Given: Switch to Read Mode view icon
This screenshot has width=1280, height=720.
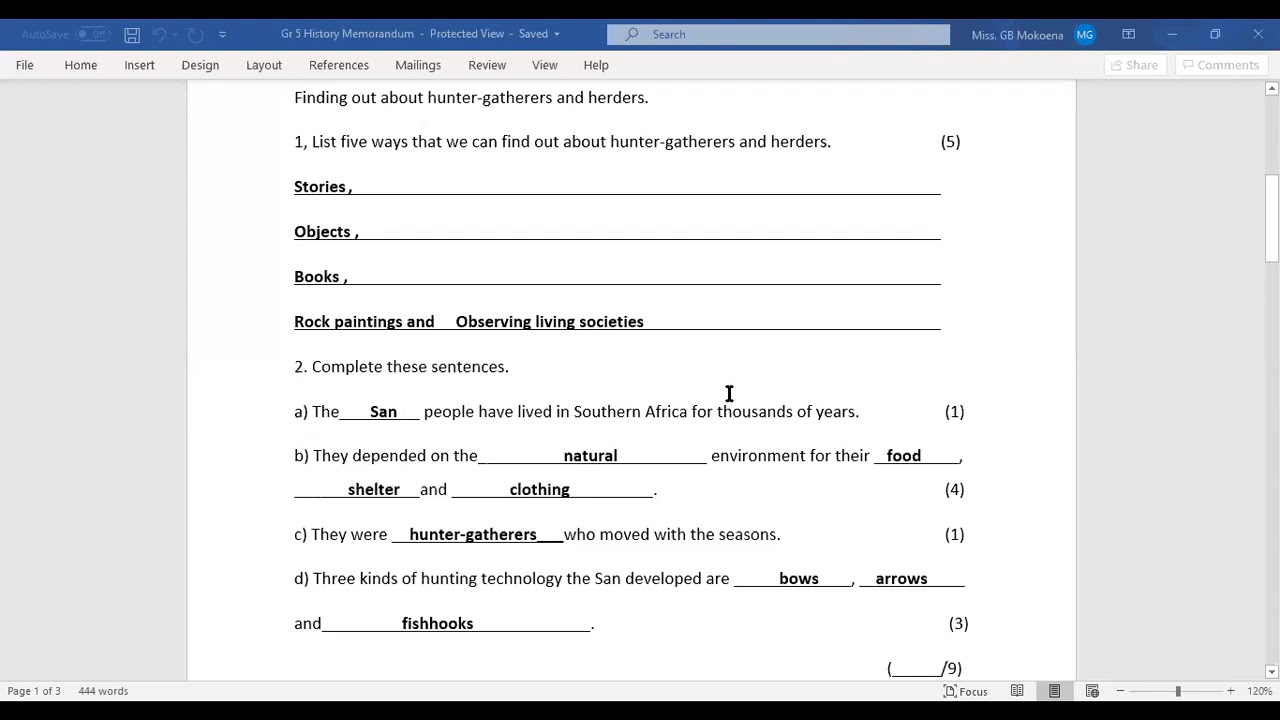Looking at the screenshot, I should [1017, 691].
